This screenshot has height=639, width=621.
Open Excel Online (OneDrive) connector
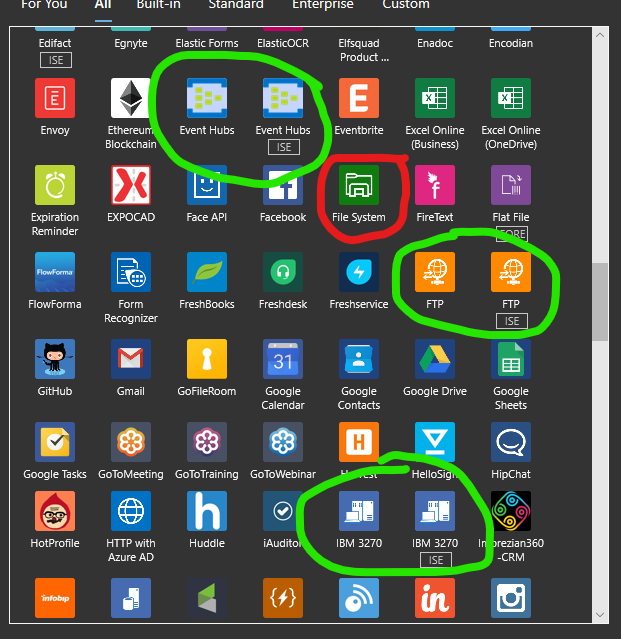pos(511,98)
